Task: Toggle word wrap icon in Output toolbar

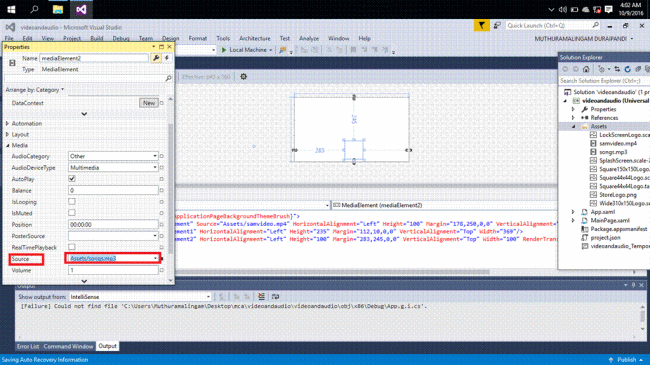Action: pyautogui.click(x=275, y=296)
